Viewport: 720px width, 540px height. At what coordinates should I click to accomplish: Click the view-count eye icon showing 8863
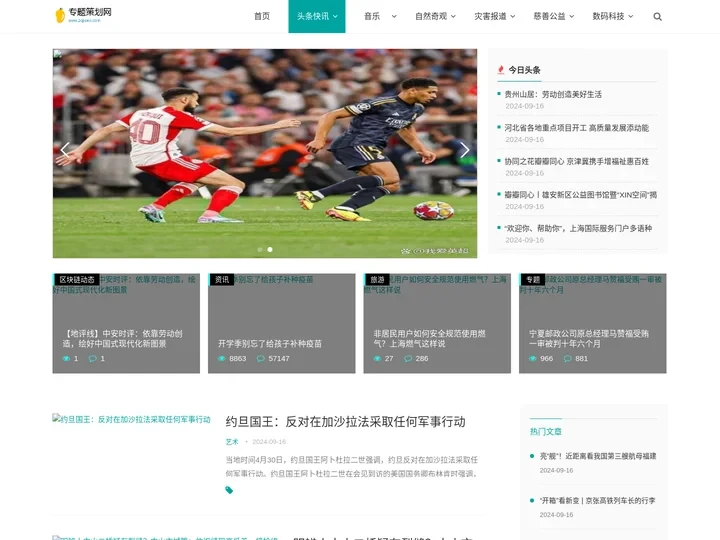(222, 359)
